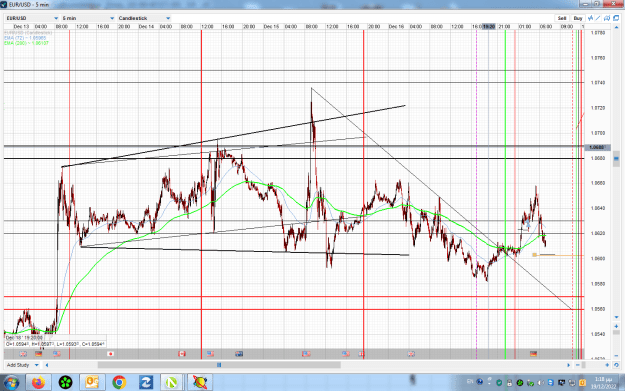Click the zoom-in plus next to the time scrollbar

[x=607, y=365]
